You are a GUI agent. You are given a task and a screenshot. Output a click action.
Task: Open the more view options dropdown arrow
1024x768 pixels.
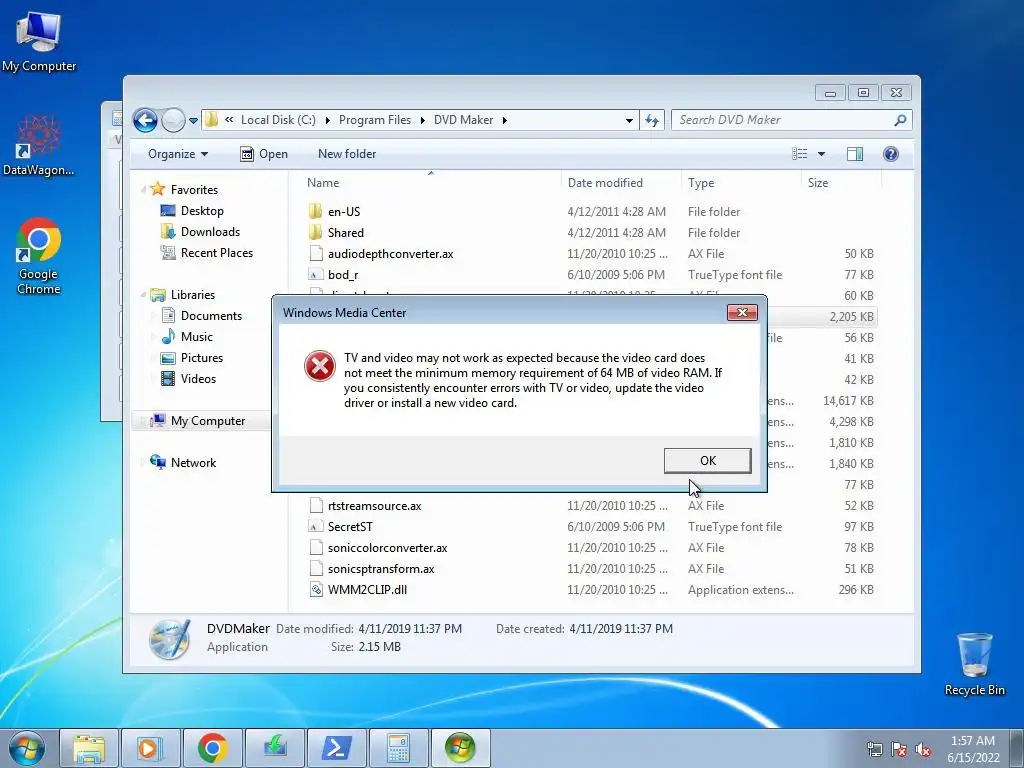click(x=822, y=154)
